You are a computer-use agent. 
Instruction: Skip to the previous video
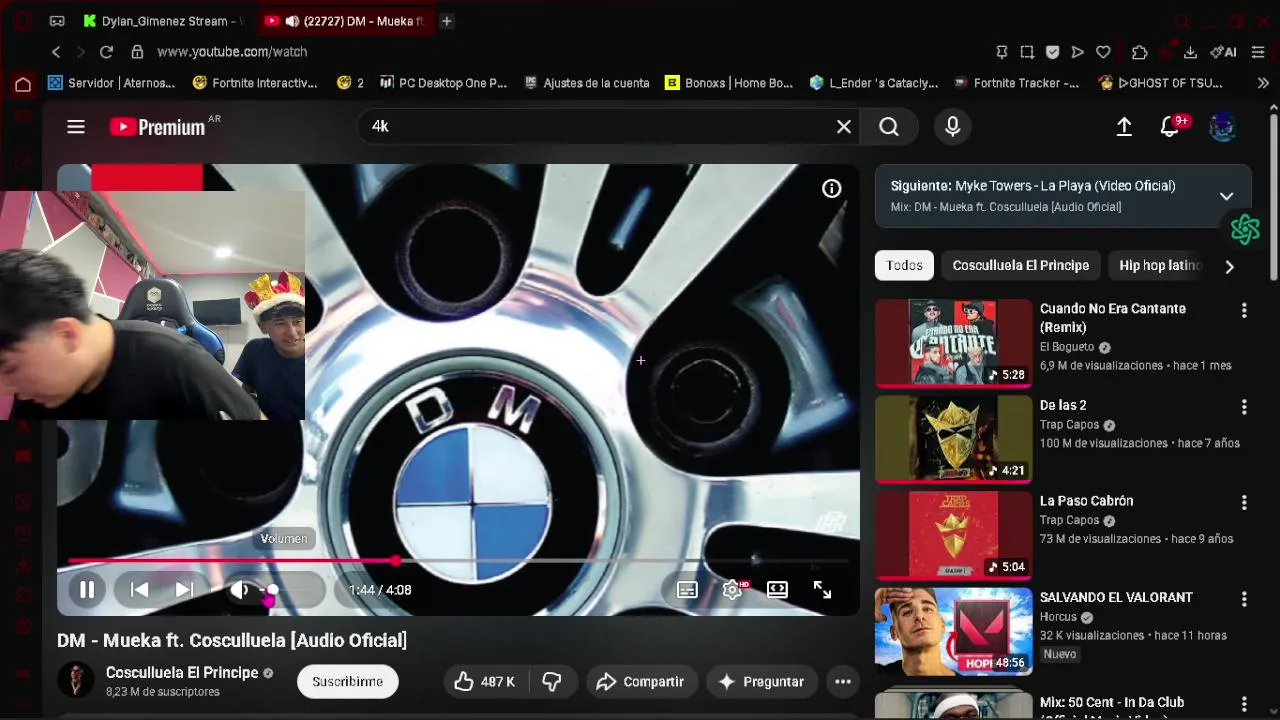coord(140,590)
